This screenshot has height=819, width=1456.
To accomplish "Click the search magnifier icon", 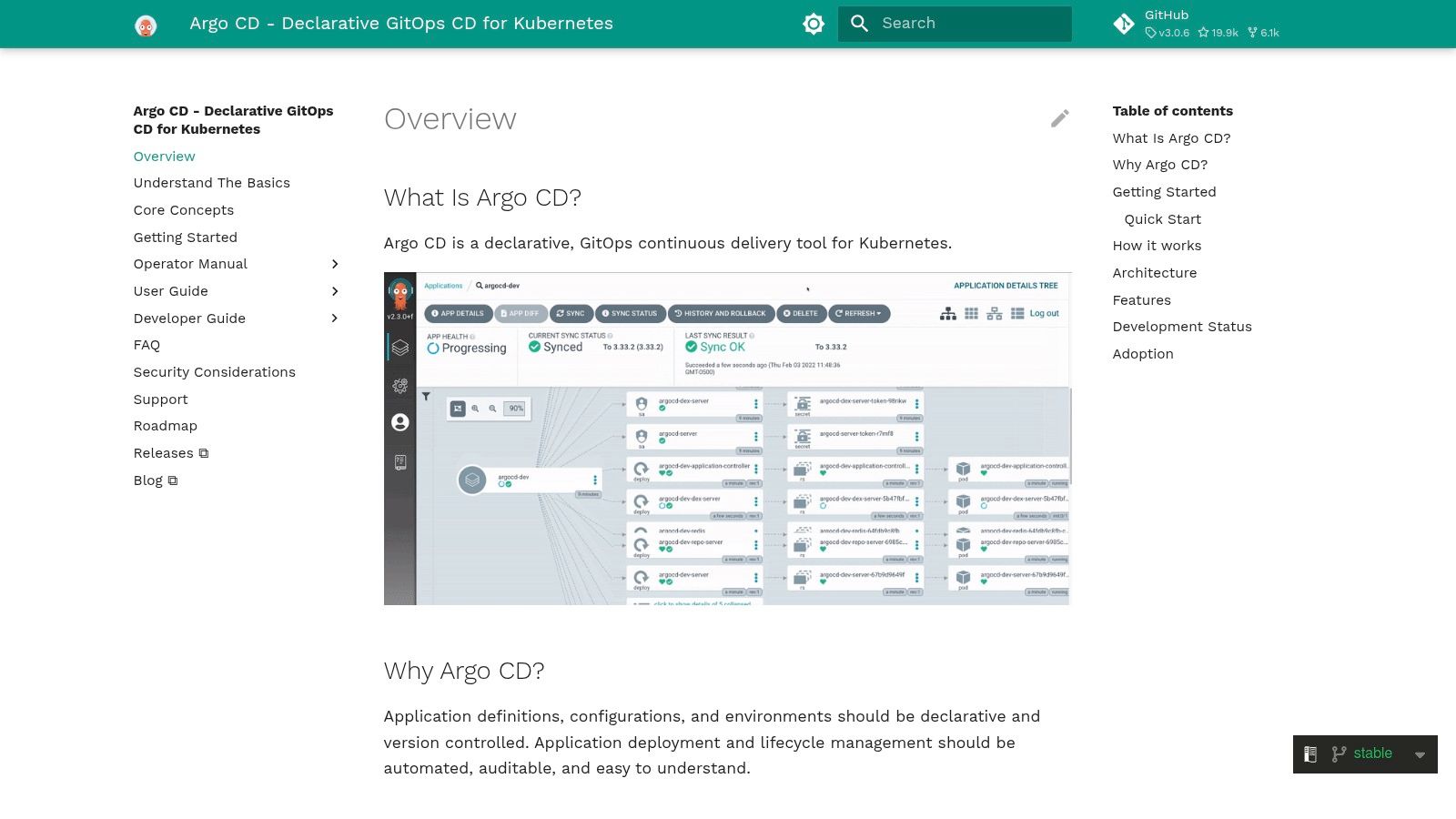I will pyautogui.click(x=860, y=24).
